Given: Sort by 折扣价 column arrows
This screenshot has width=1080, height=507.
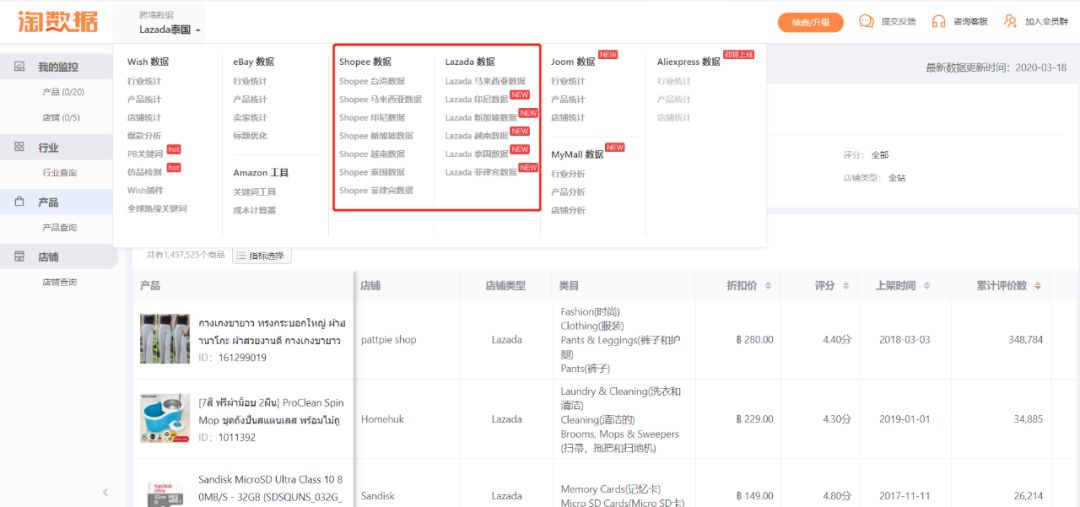Looking at the screenshot, I should [x=768, y=286].
